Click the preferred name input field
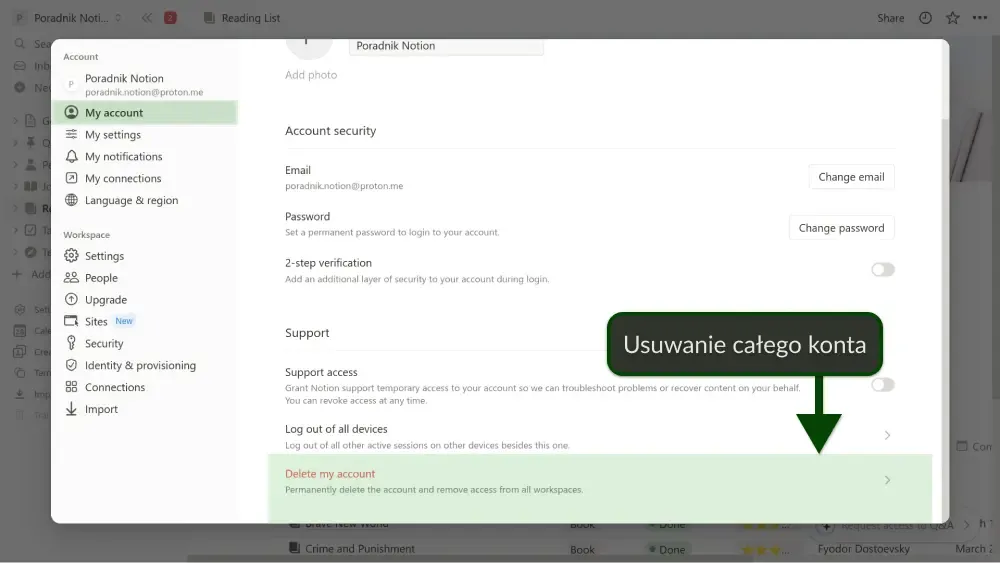The height and width of the screenshot is (563, 1000). tap(446, 47)
